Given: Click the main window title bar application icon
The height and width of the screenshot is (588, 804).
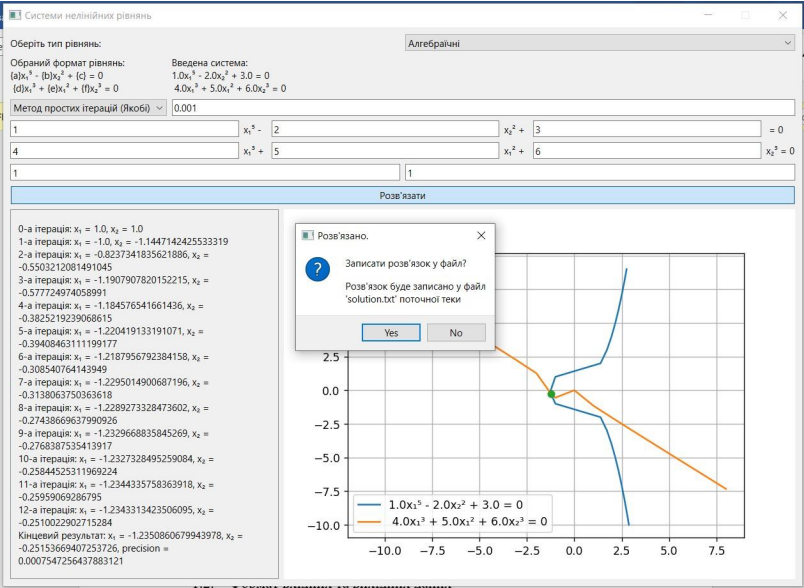Looking at the screenshot, I should 14,16.
